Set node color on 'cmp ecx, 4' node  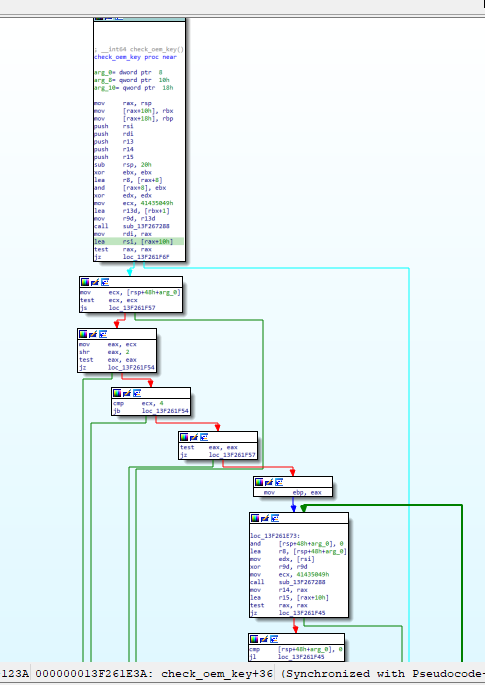(x=117, y=393)
